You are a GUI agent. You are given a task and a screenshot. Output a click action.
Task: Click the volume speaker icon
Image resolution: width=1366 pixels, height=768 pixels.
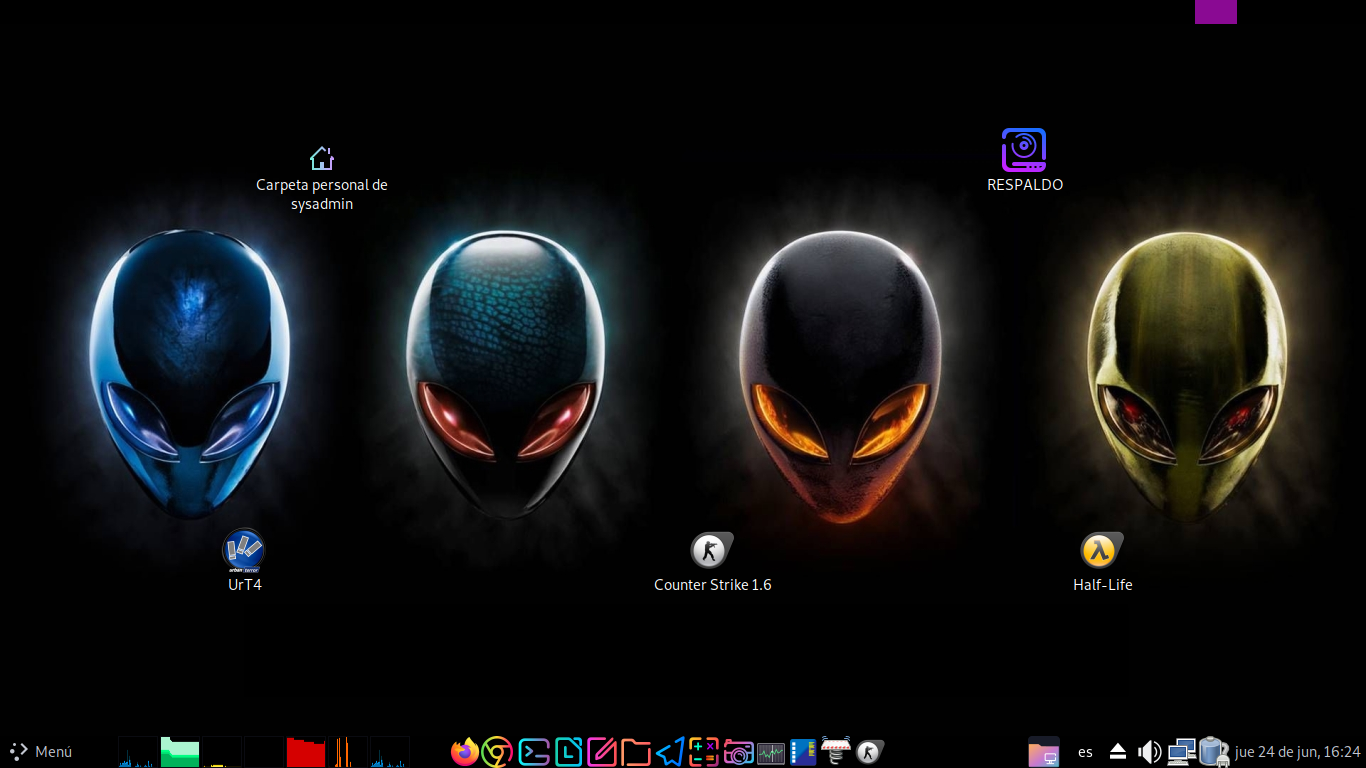tap(1149, 751)
